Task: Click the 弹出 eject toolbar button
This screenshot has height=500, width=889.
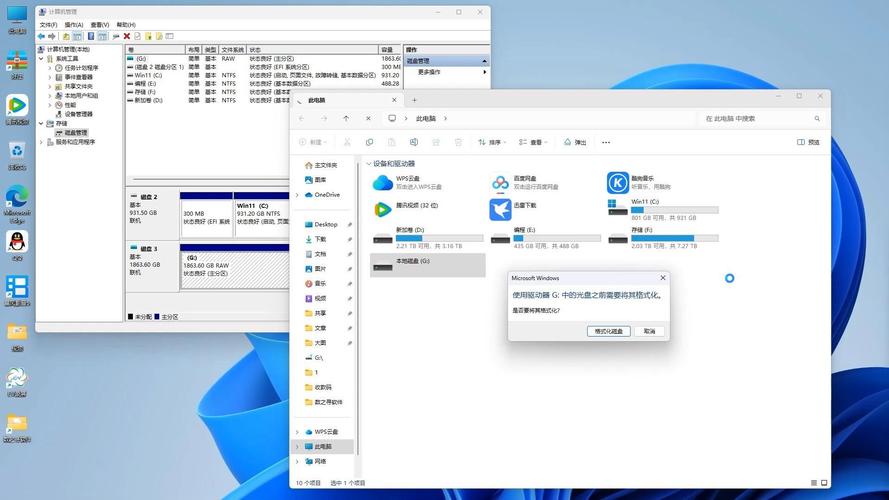Action: pyautogui.click(x=575, y=143)
